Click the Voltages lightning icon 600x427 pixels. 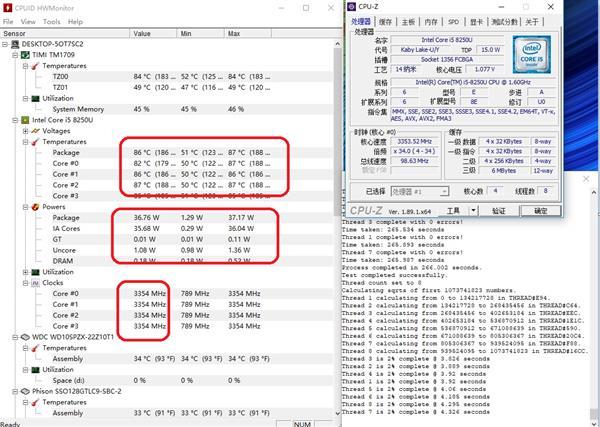(36, 131)
